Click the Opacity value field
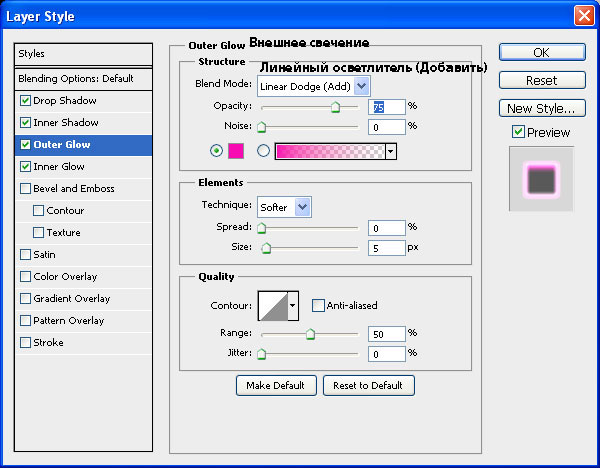Image resolution: width=600 pixels, height=468 pixels. 386,107
